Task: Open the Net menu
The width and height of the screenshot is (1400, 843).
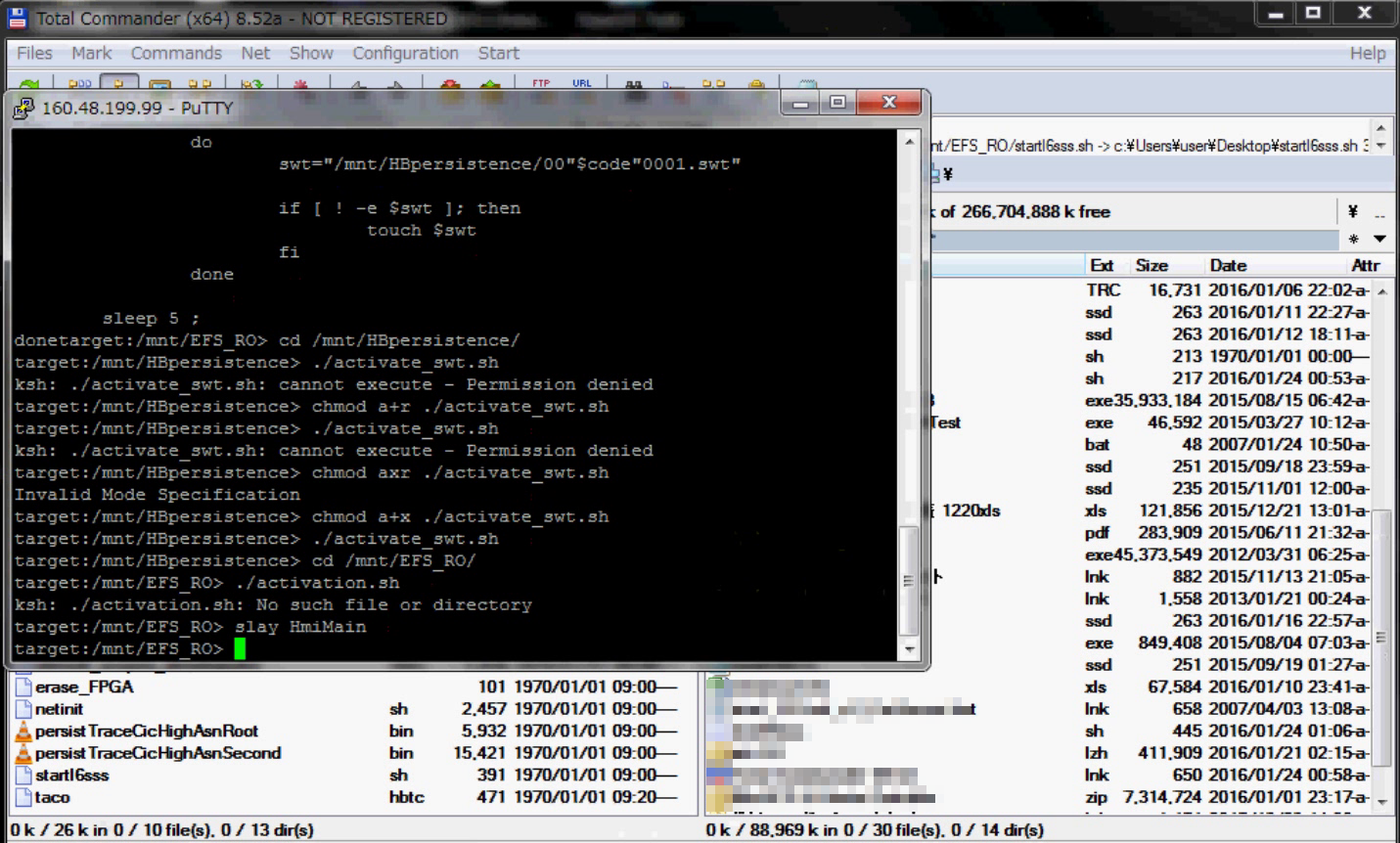Action: pos(255,53)
